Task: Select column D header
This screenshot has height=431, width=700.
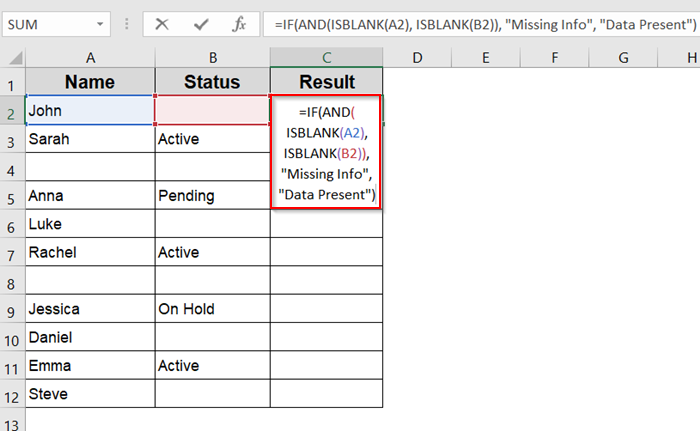Action: (x=417, y=58)
